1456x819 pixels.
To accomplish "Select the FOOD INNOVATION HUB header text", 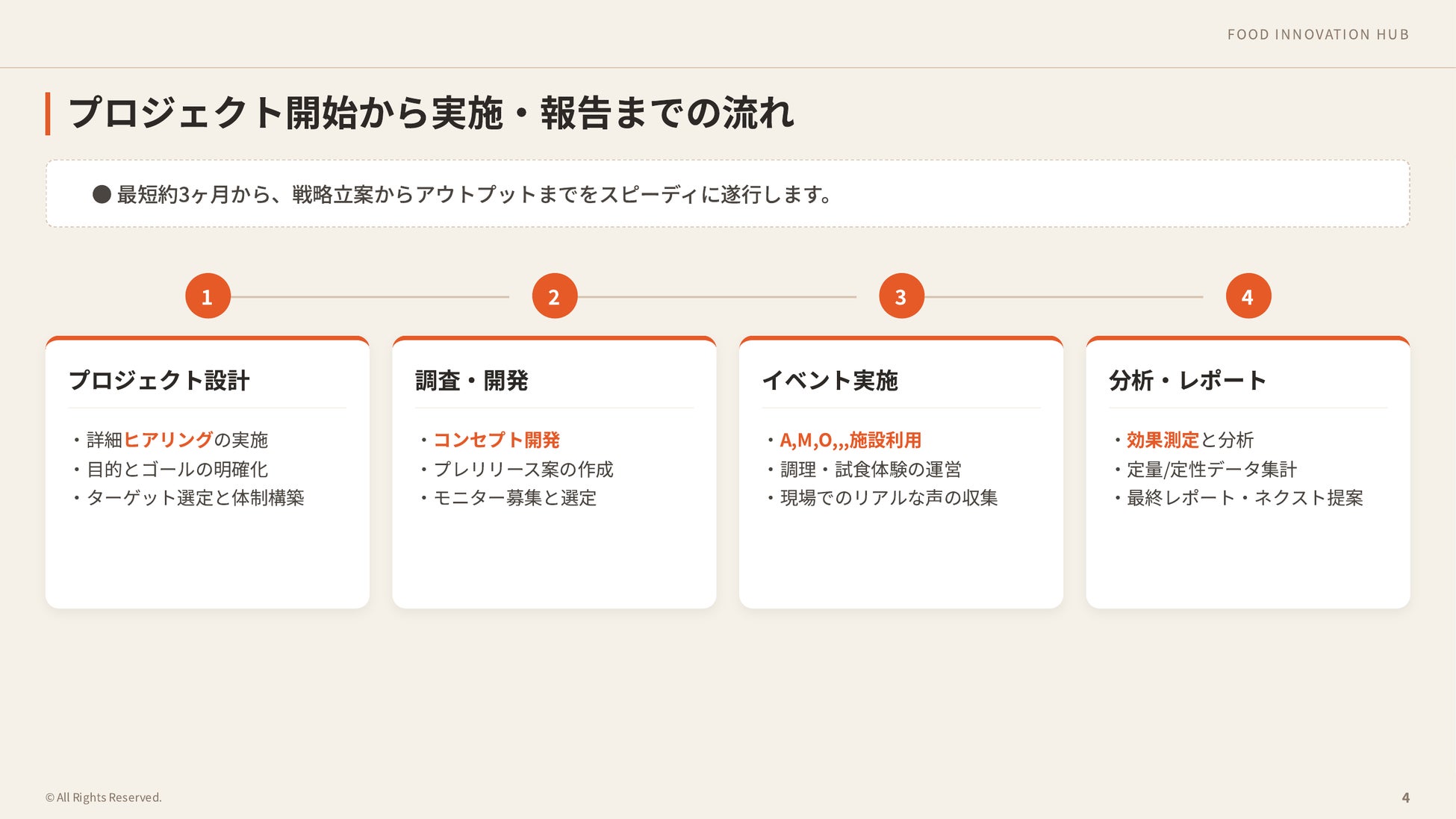I will point(1318,34).
